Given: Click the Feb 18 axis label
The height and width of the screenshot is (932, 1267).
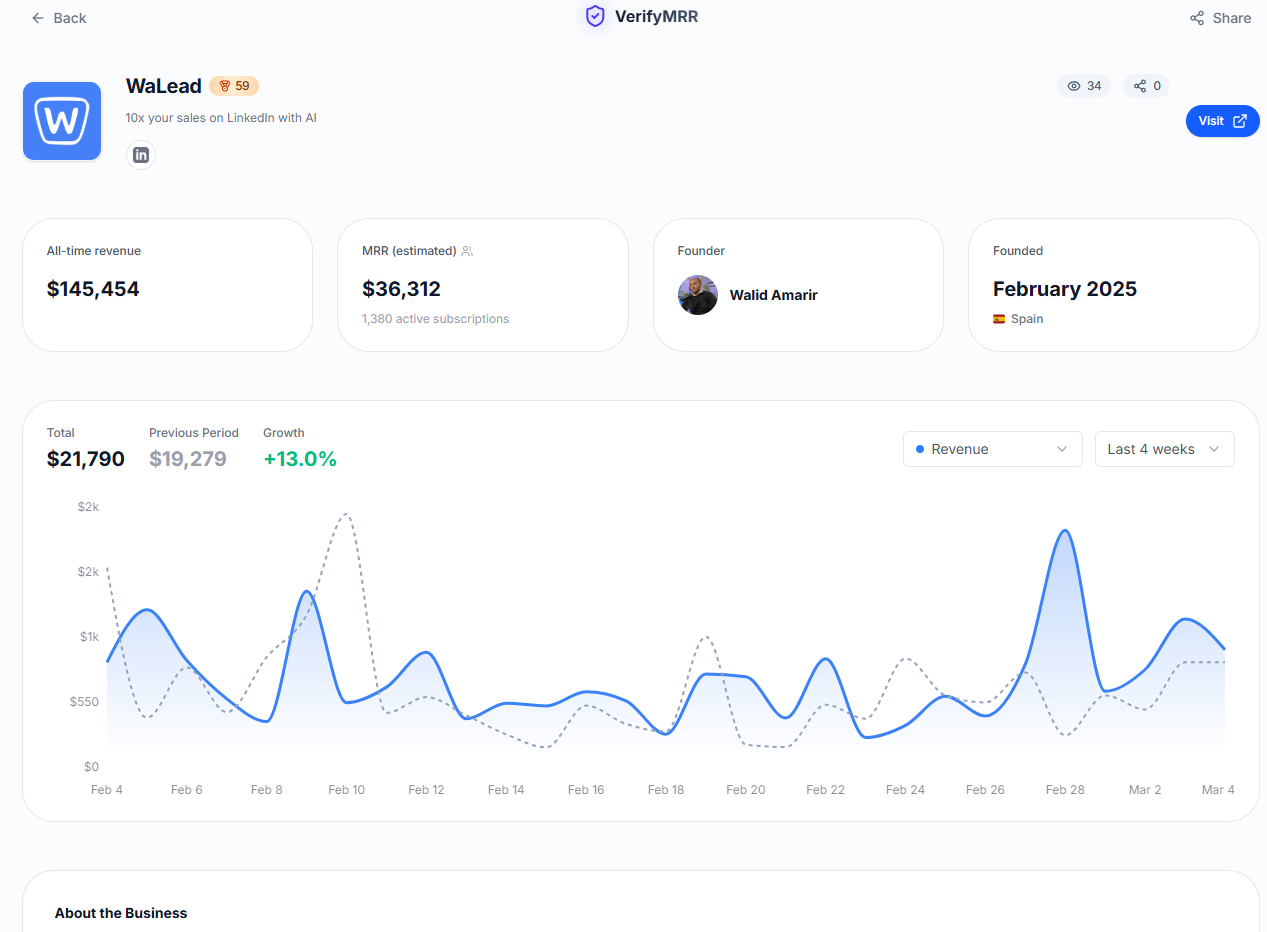Looking at the screenshot, I should (x=666, y=790).
